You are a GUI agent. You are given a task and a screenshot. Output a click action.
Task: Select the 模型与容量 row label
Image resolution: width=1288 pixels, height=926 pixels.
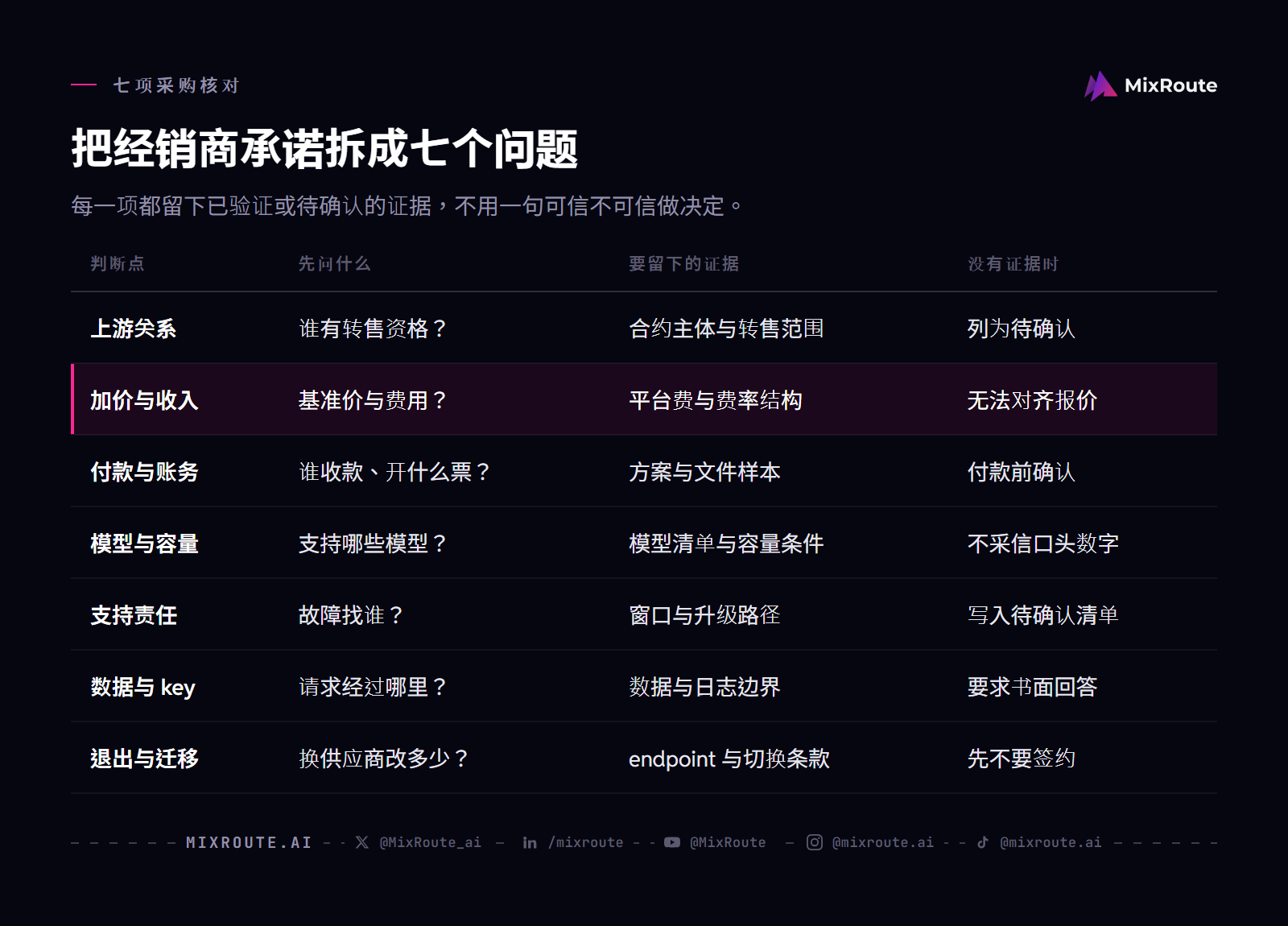144,544
